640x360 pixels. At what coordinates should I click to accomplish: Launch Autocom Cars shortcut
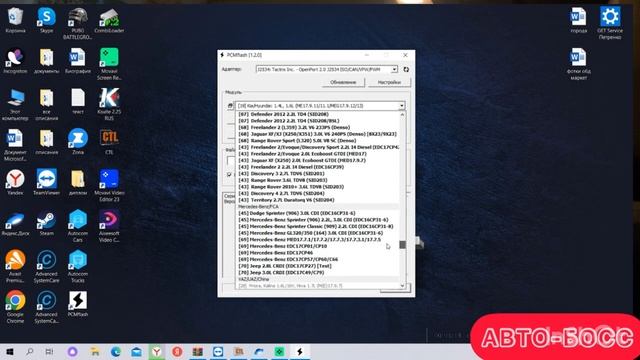[78, 226]
